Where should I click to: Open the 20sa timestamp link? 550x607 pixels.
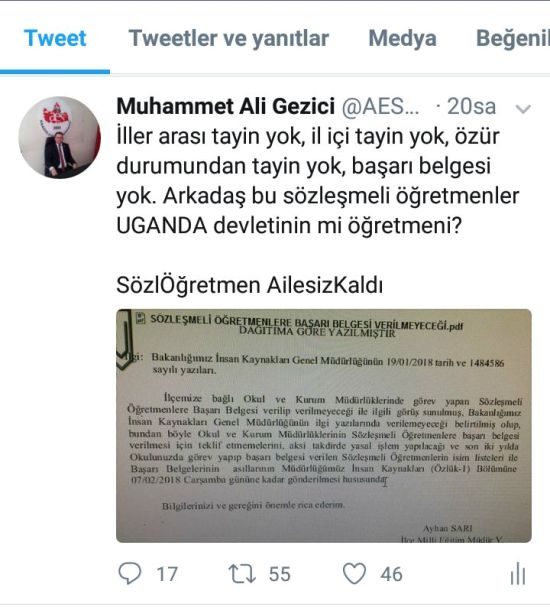[471, 106]
